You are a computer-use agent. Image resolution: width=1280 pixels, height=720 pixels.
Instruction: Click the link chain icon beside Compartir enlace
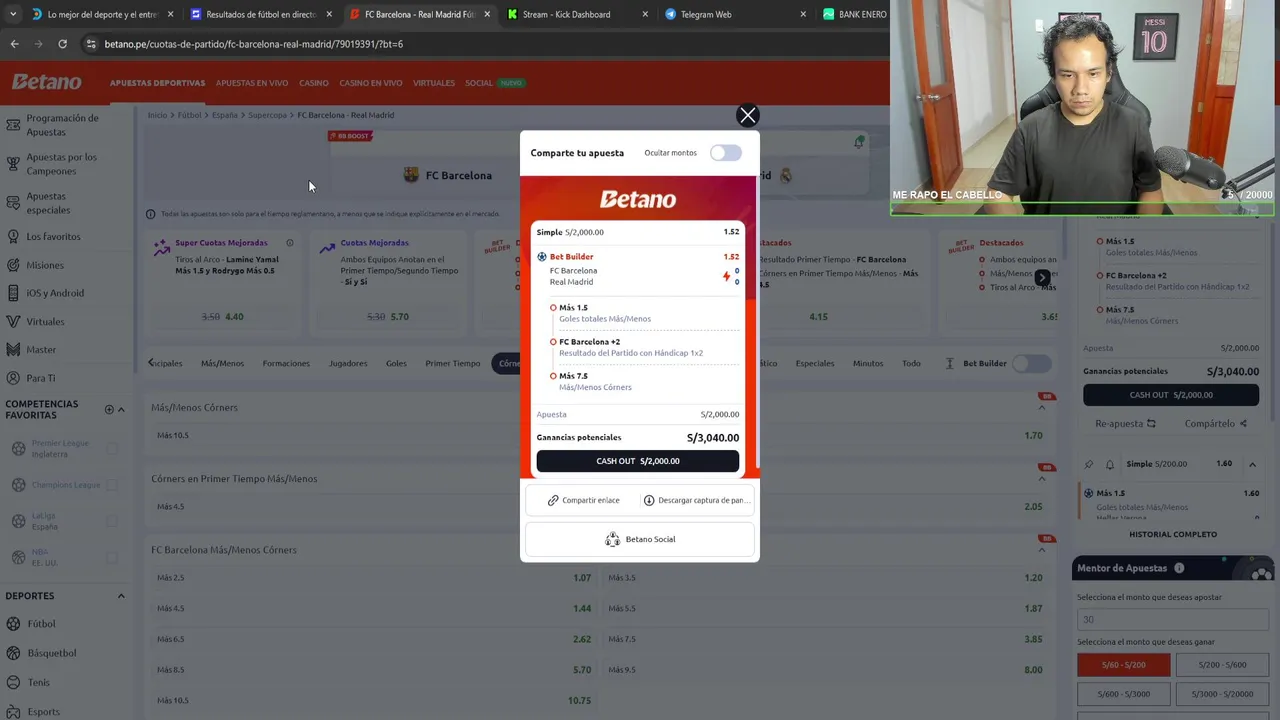tap(553, 500)
